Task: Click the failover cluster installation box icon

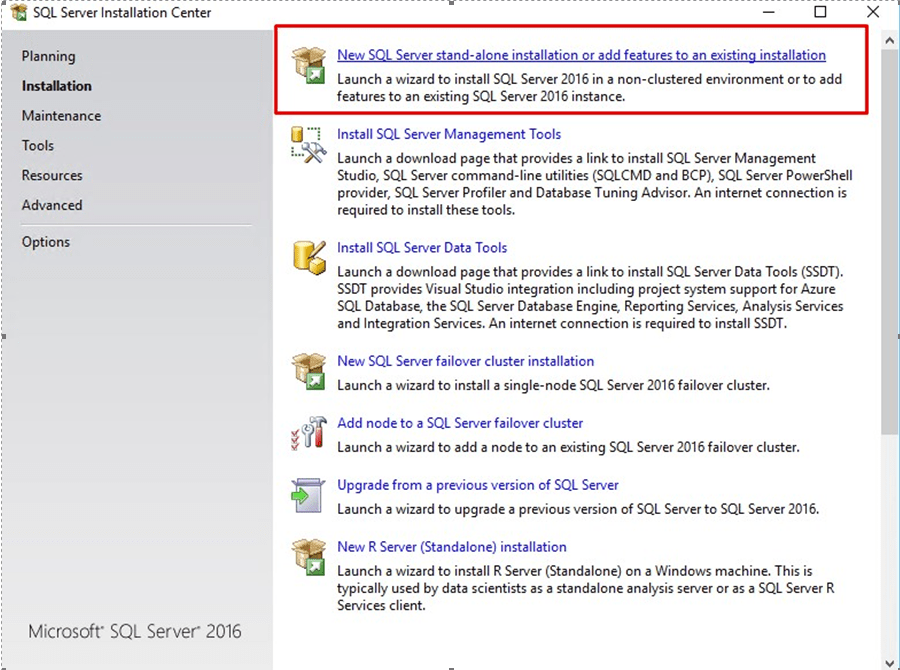Action: [308, 370]
